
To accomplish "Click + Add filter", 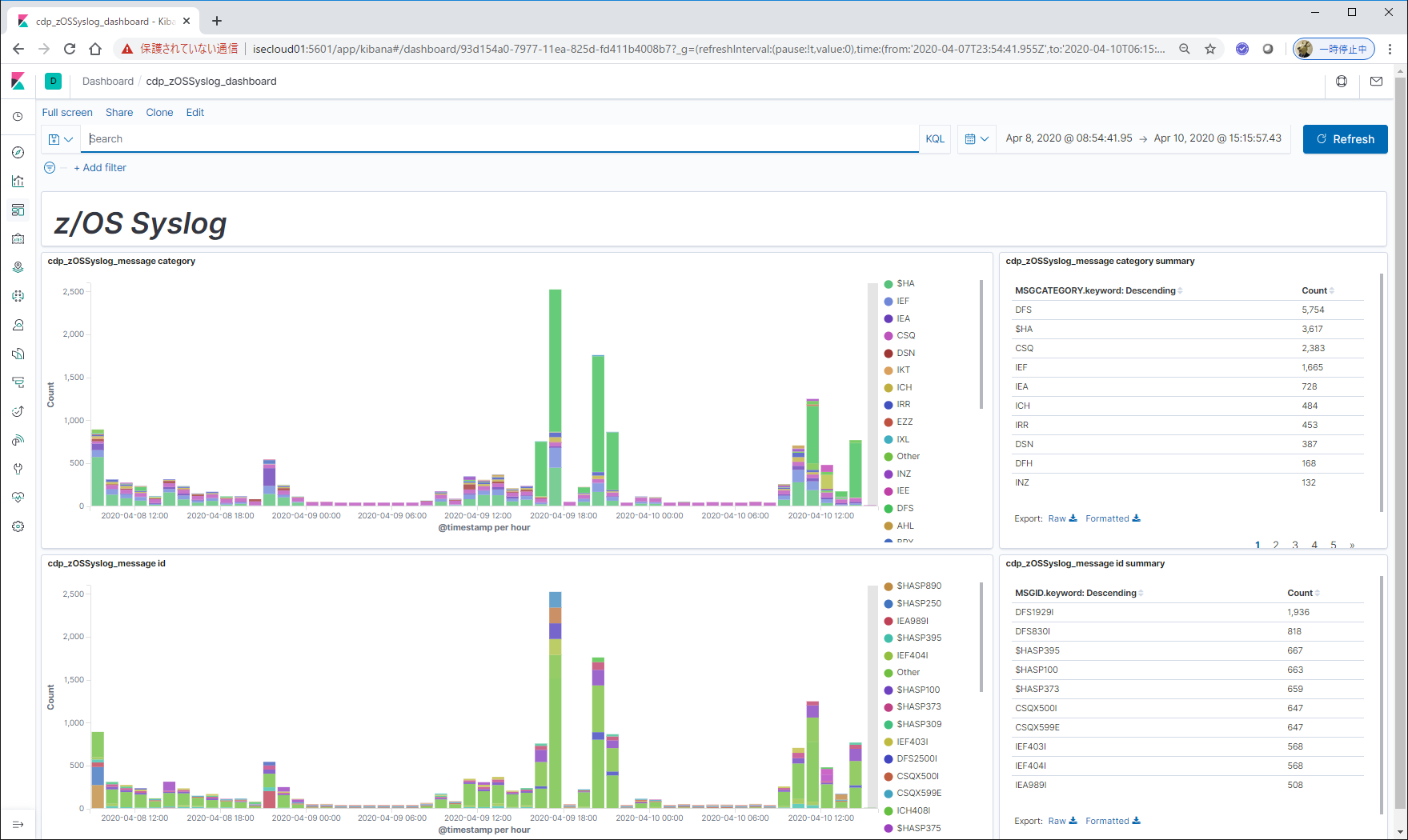I will (x=100, y=167).
